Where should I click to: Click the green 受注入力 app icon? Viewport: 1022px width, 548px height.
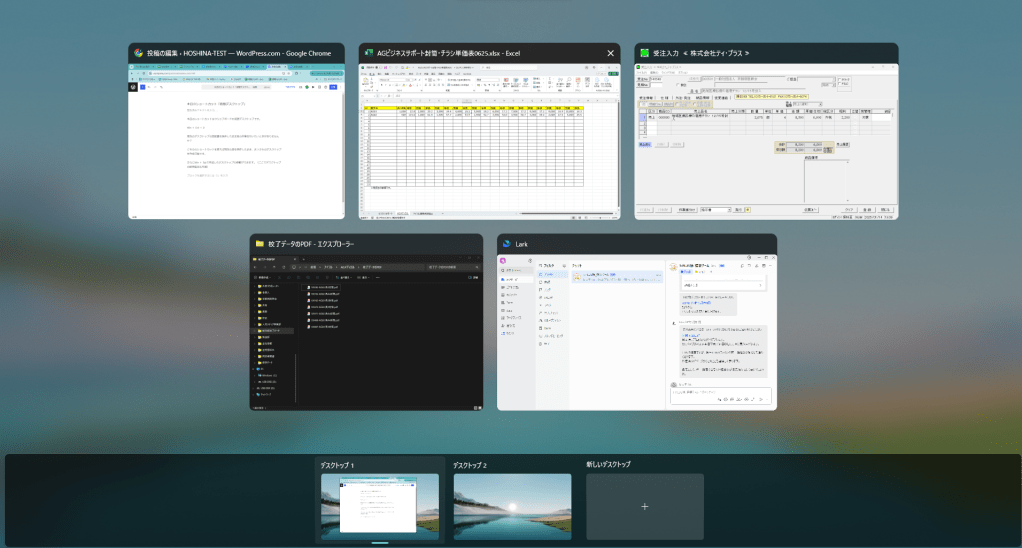tap(643, 53)
